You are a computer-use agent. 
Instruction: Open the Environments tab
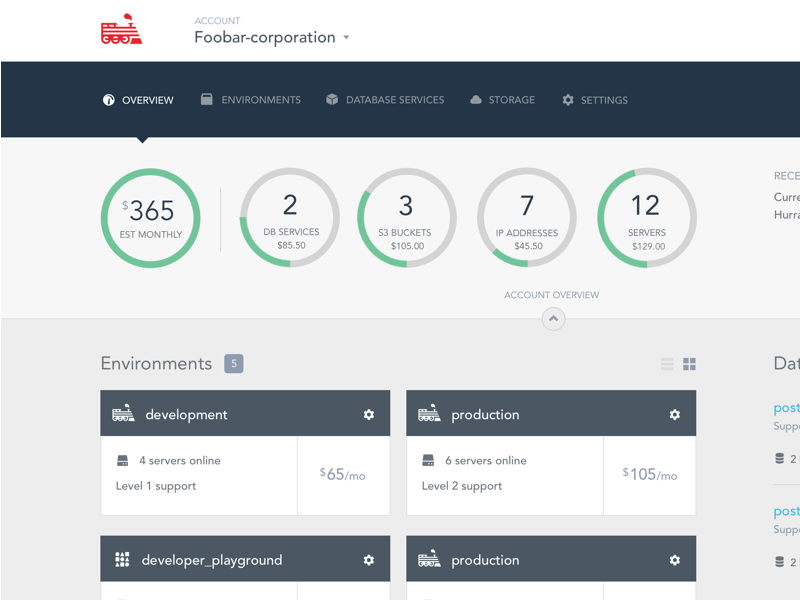point(251,99)
